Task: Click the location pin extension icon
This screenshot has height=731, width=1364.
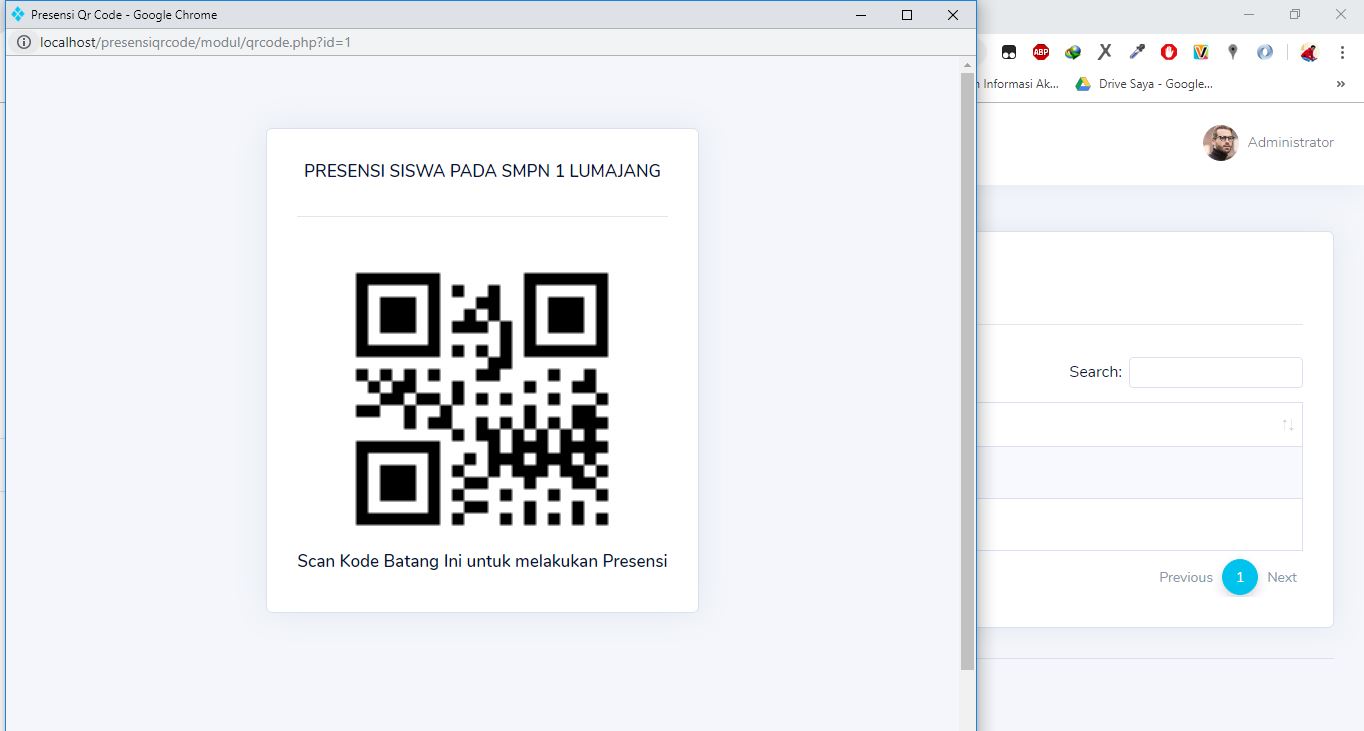Action: [x=1232, y=51]
